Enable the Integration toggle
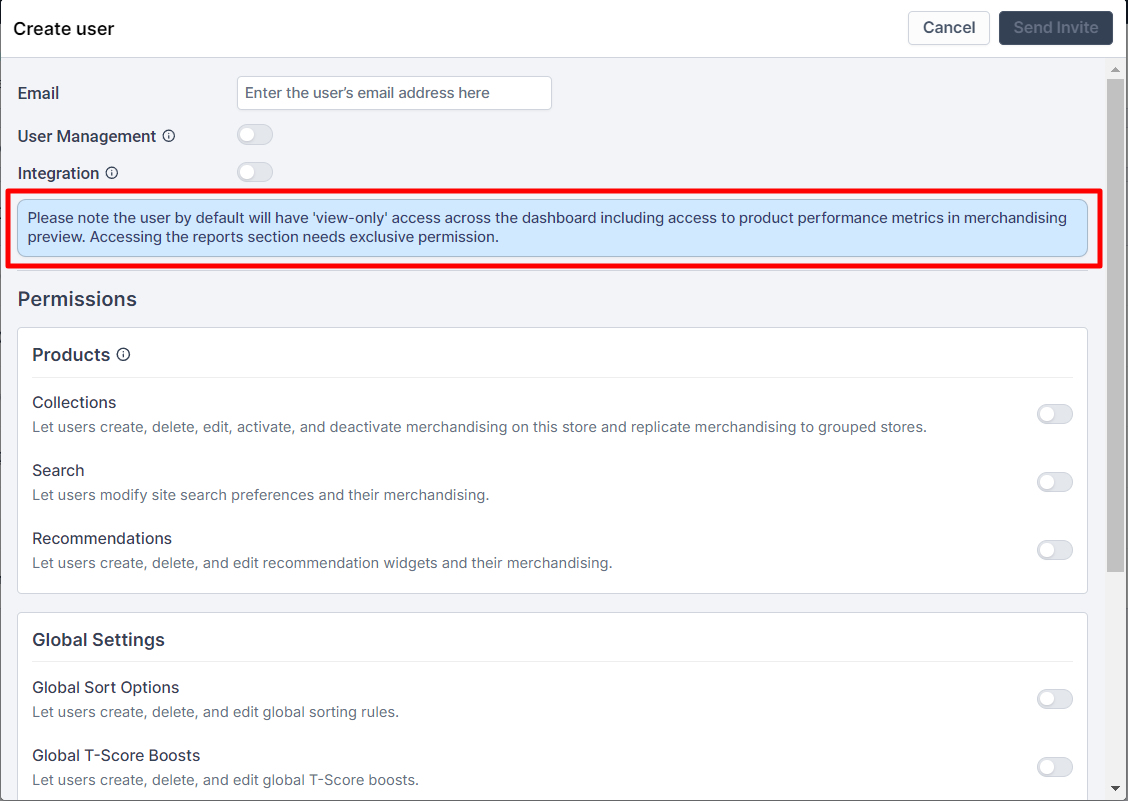The height and width of the screenshot is (801, 1128). (255, 172)
